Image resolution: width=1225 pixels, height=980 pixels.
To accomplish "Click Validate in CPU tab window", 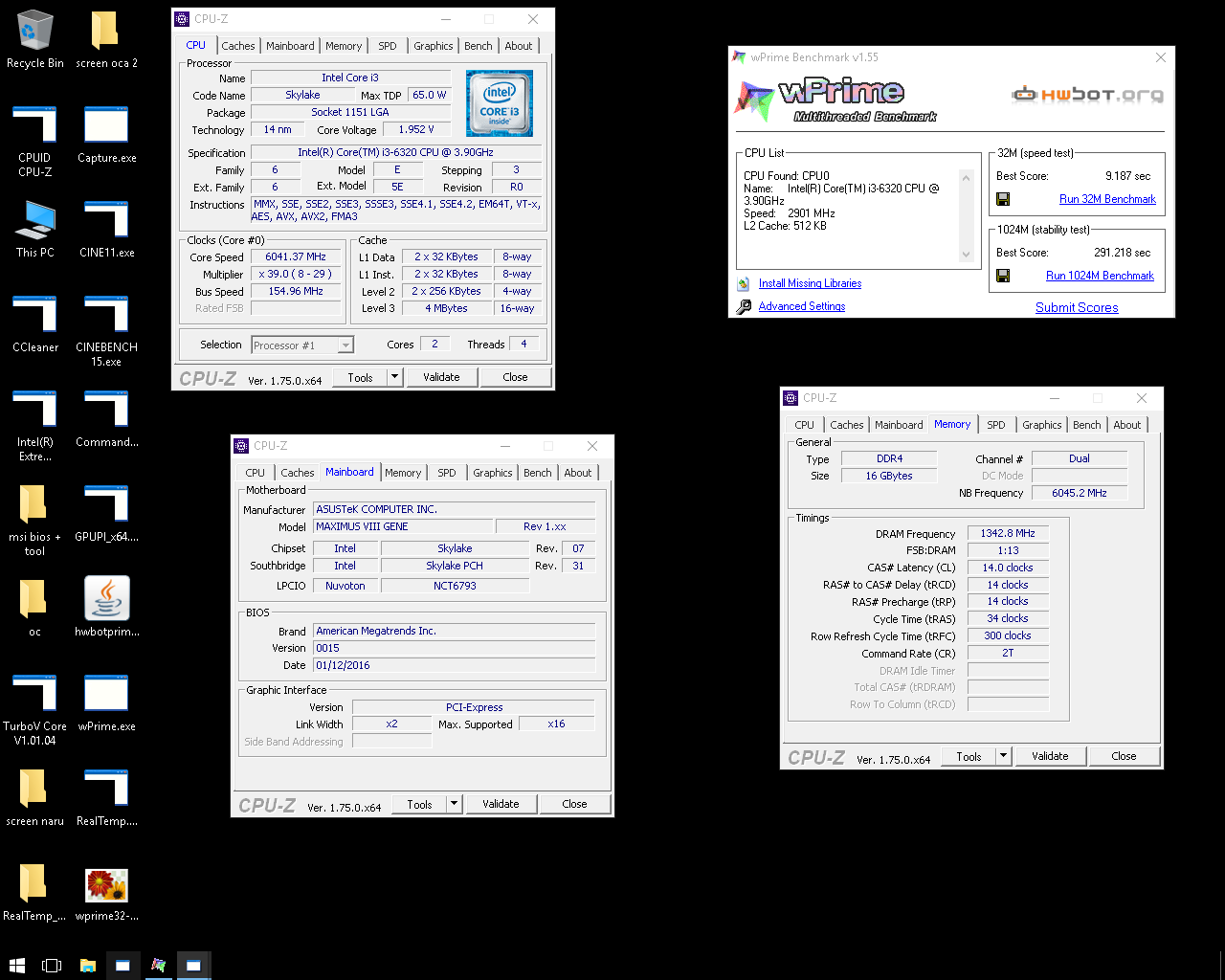I will pyautogui.click(x=441, y=377).
